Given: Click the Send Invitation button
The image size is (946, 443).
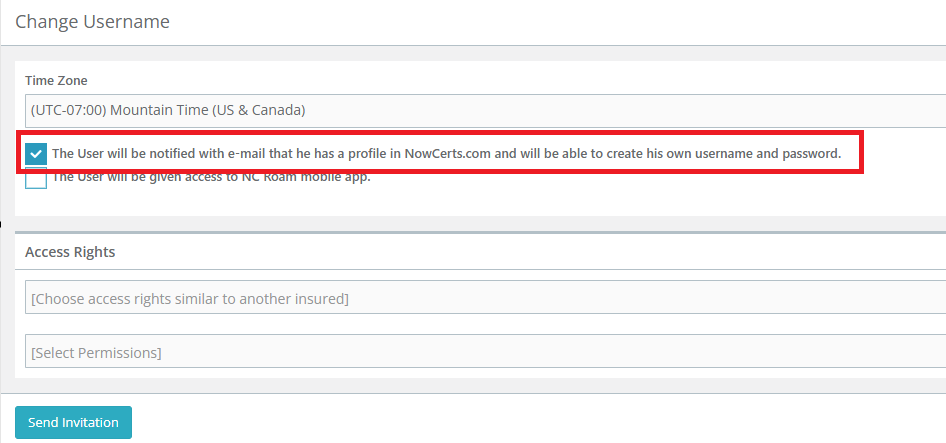Looking at the screenshot, I should click(74, 422).
